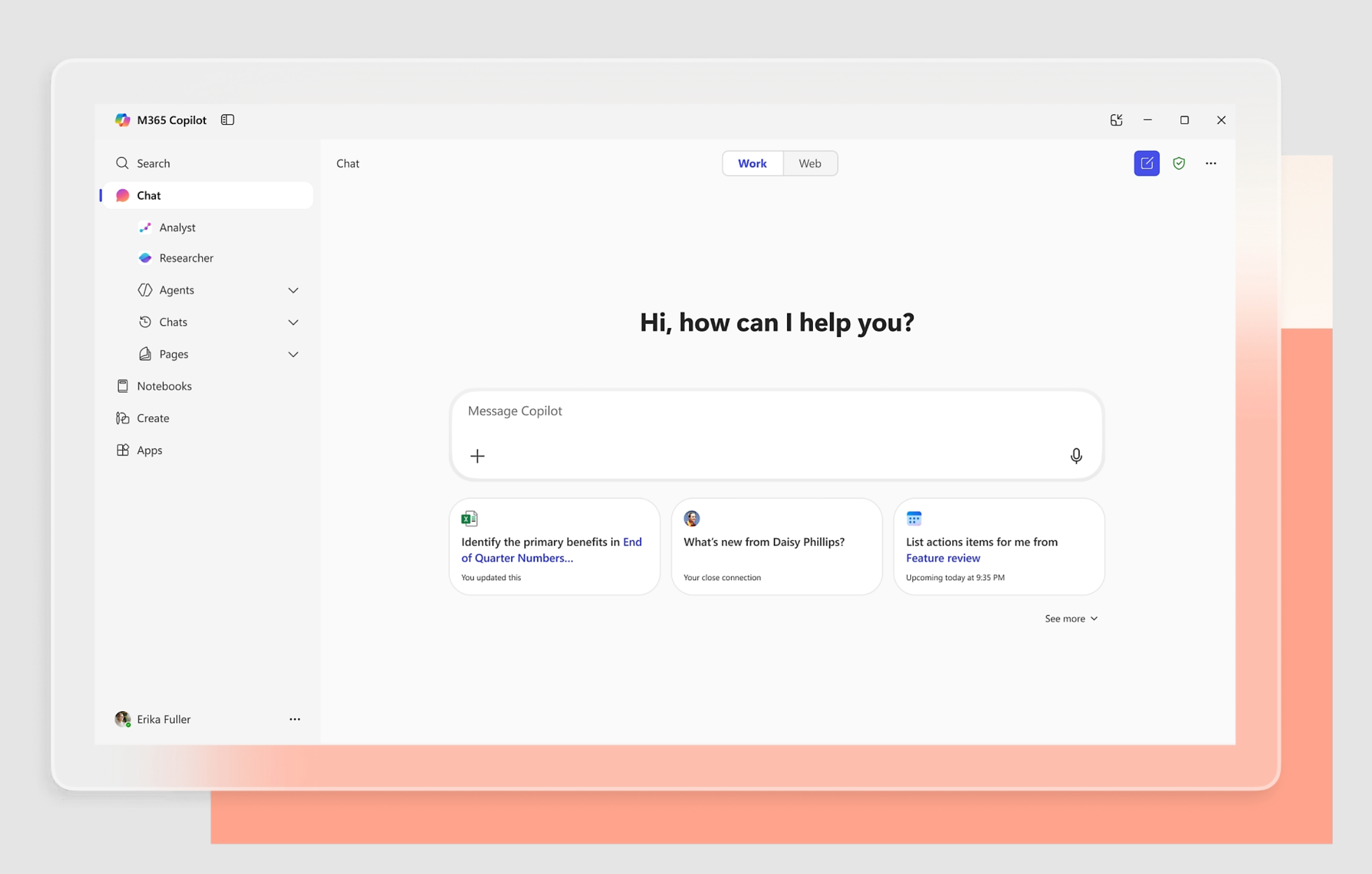Screen dimensions: 1372x874
Task: Maximize the Copilot window
Action: pos(1184,120)
